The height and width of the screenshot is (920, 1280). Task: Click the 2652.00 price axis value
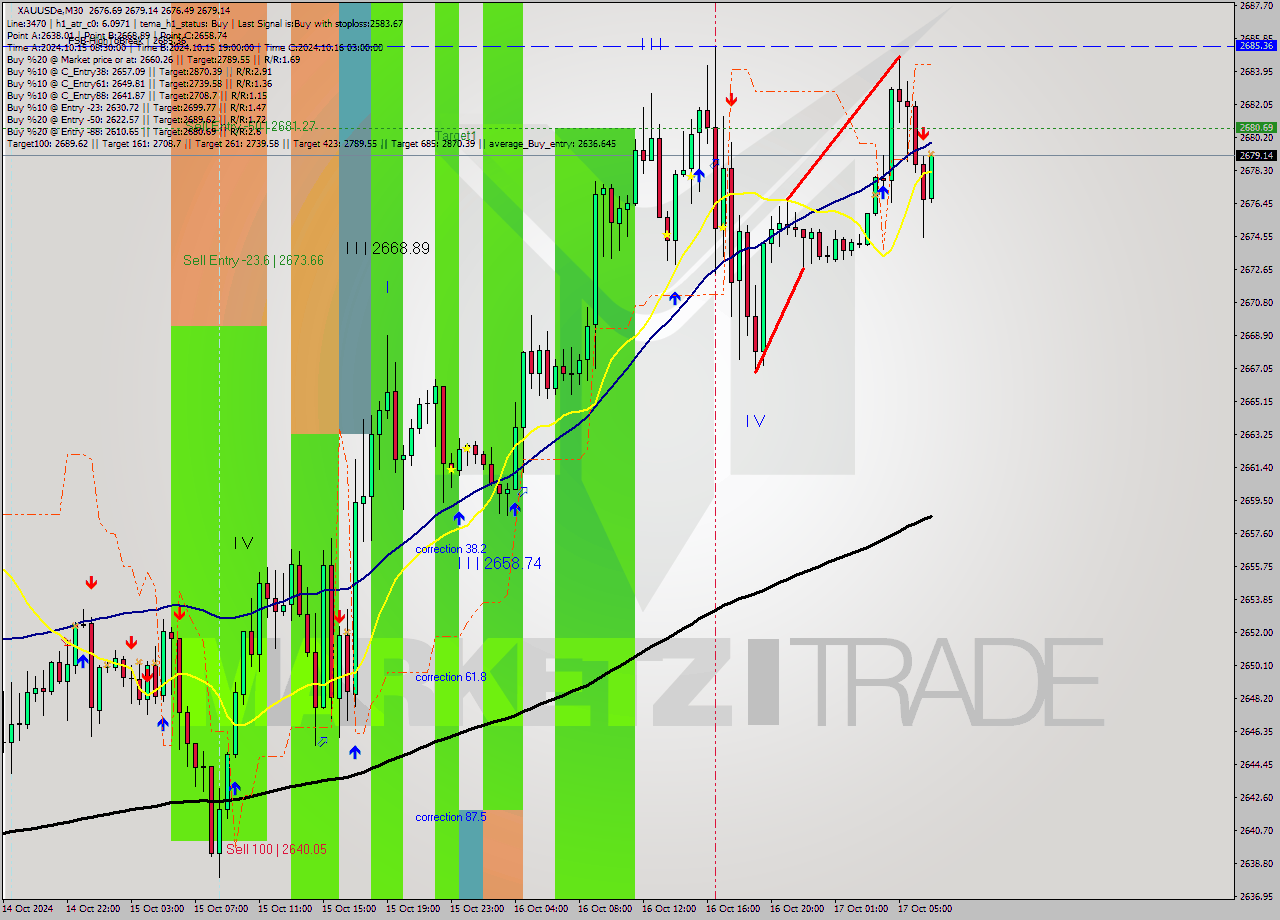1256,632
